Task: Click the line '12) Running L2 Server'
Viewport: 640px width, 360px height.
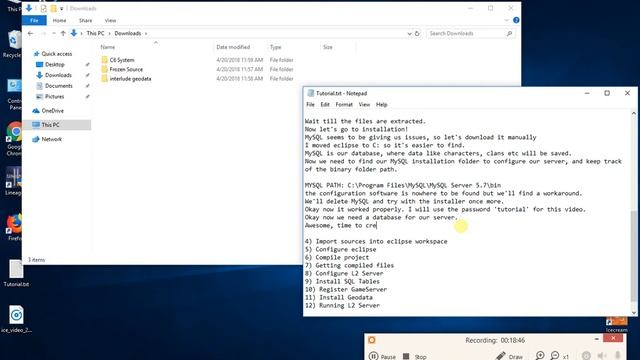Action: (x=342, y=305)
